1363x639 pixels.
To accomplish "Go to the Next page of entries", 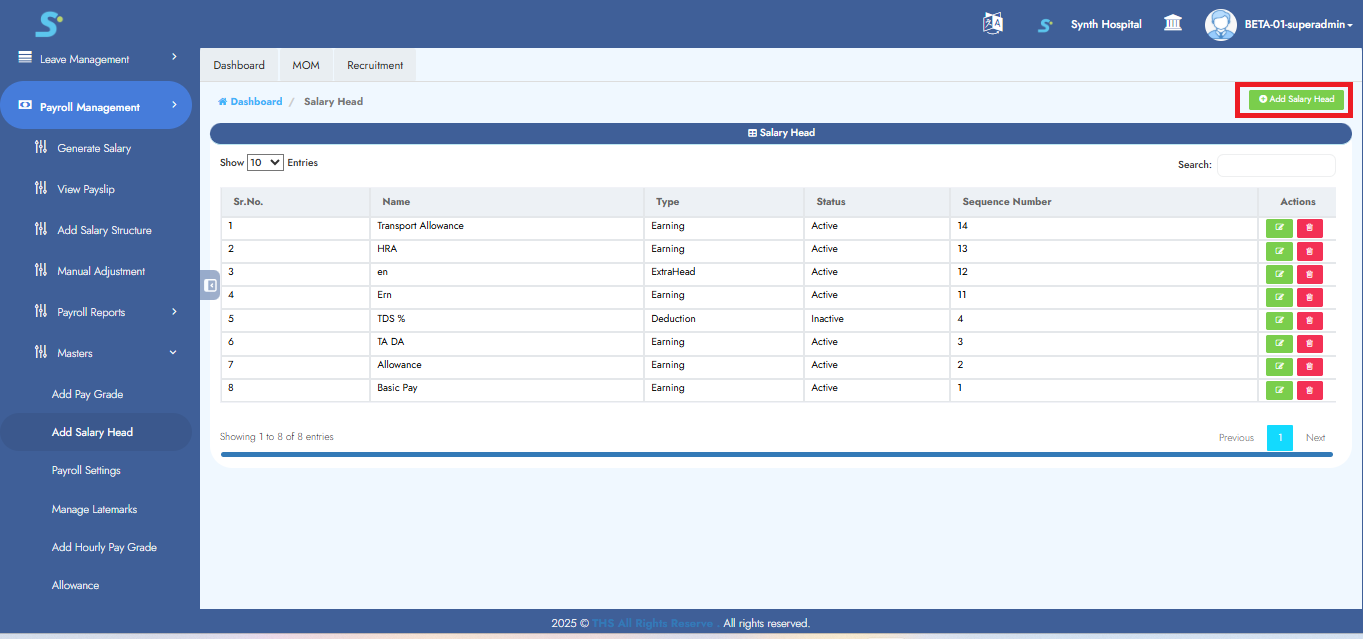I will point(1315,438).
